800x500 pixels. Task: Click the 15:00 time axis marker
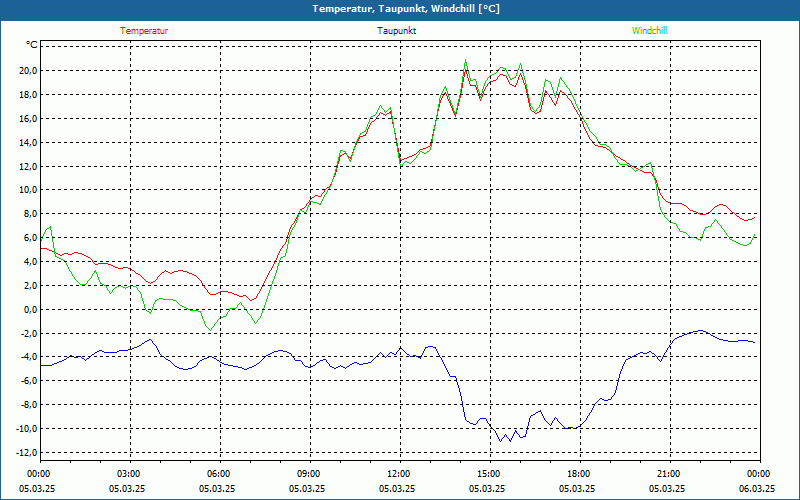point(489,473)
